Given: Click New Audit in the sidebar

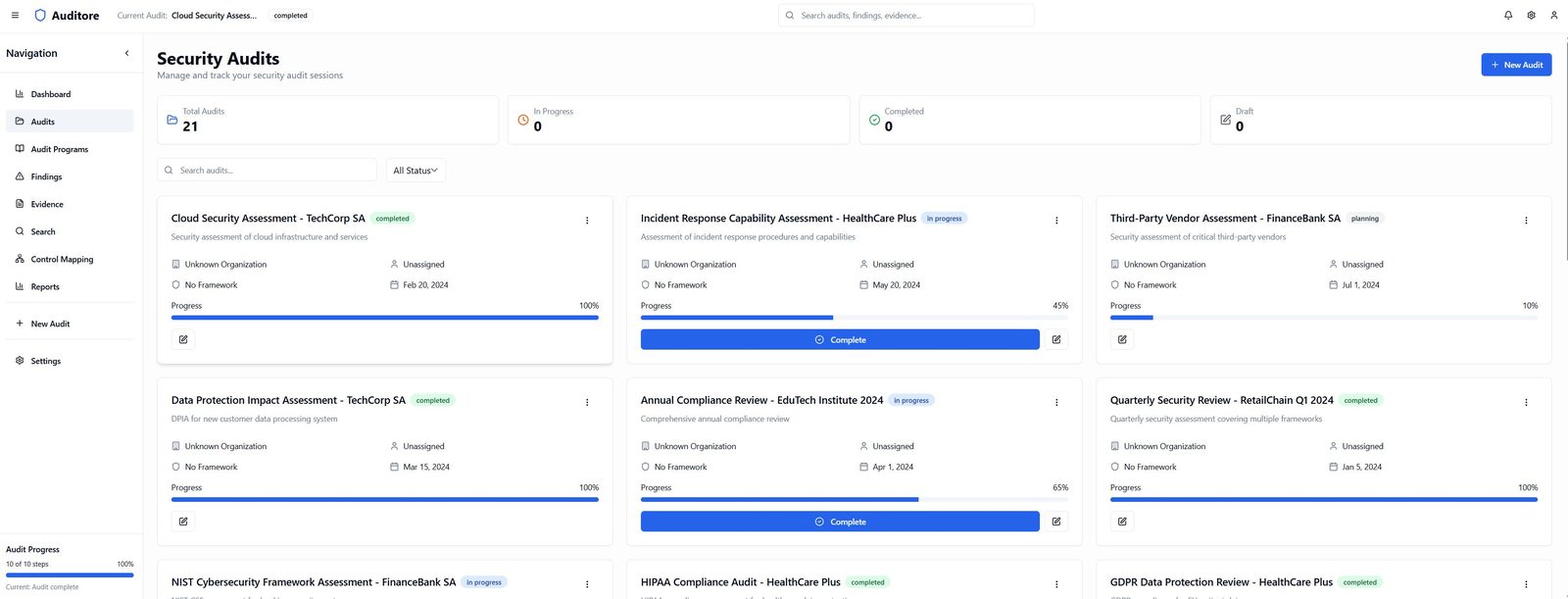Looking at the screenshot, I should [70, 324].
